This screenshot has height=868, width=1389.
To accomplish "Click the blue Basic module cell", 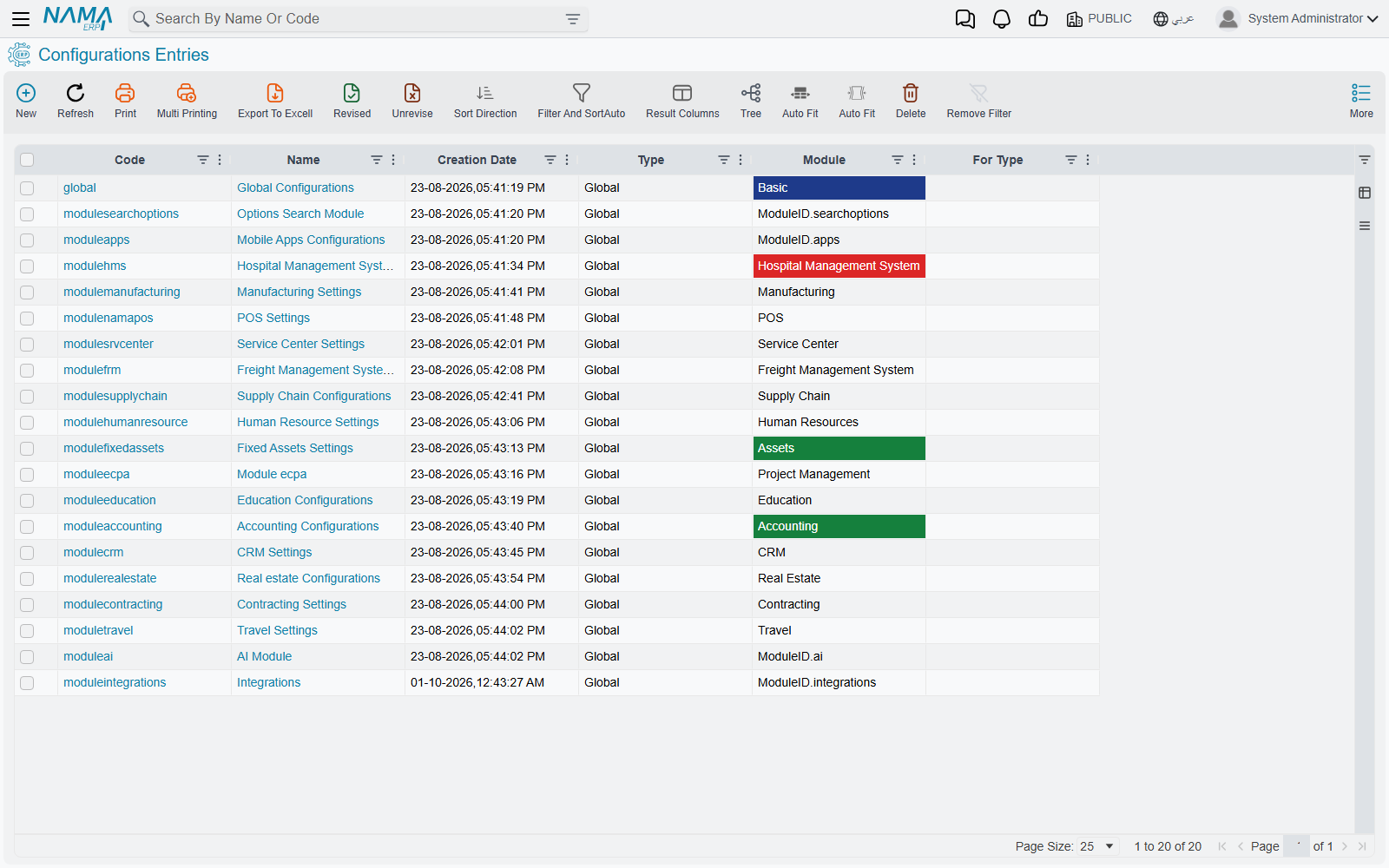I will point(839,187).
